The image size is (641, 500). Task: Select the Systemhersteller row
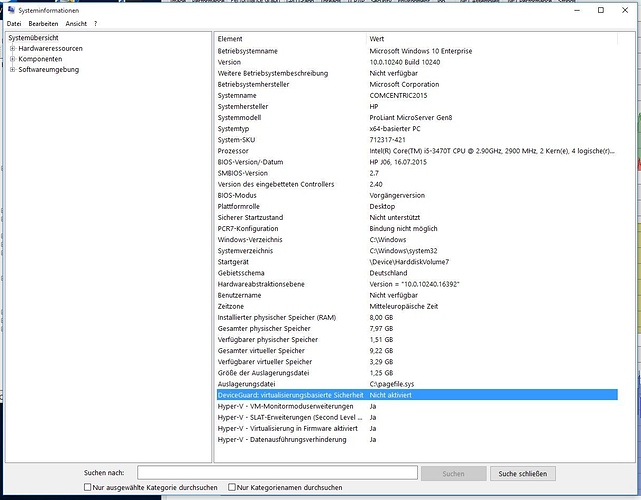[x=417, y=106]
